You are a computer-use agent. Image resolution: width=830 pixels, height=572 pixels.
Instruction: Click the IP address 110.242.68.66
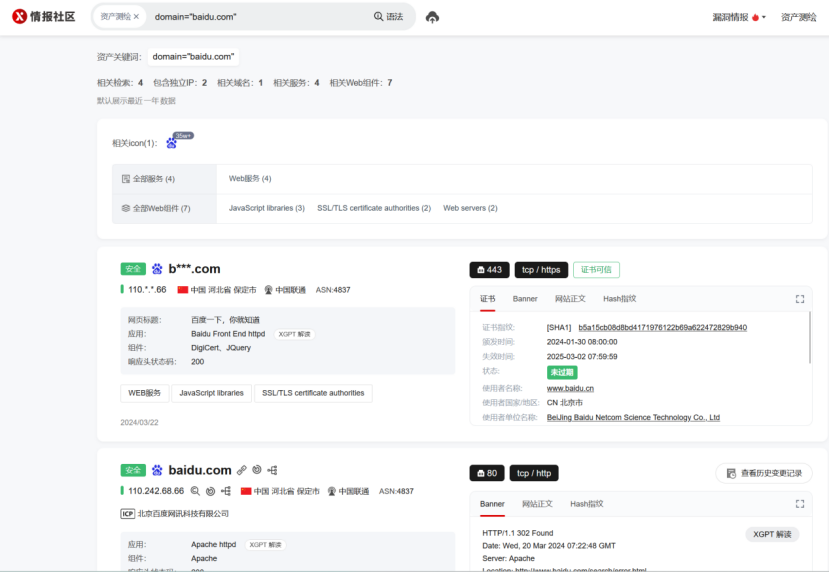pyautogui.click(x=156, y=491)
